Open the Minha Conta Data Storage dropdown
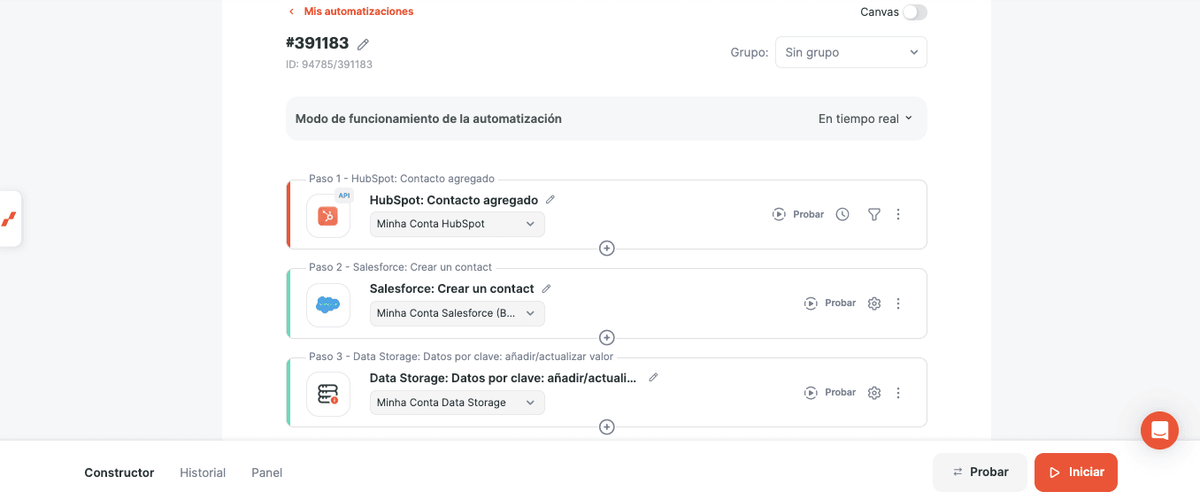Image resolution: width=1200 pixels, height=499 pixels. coord(457,402)
